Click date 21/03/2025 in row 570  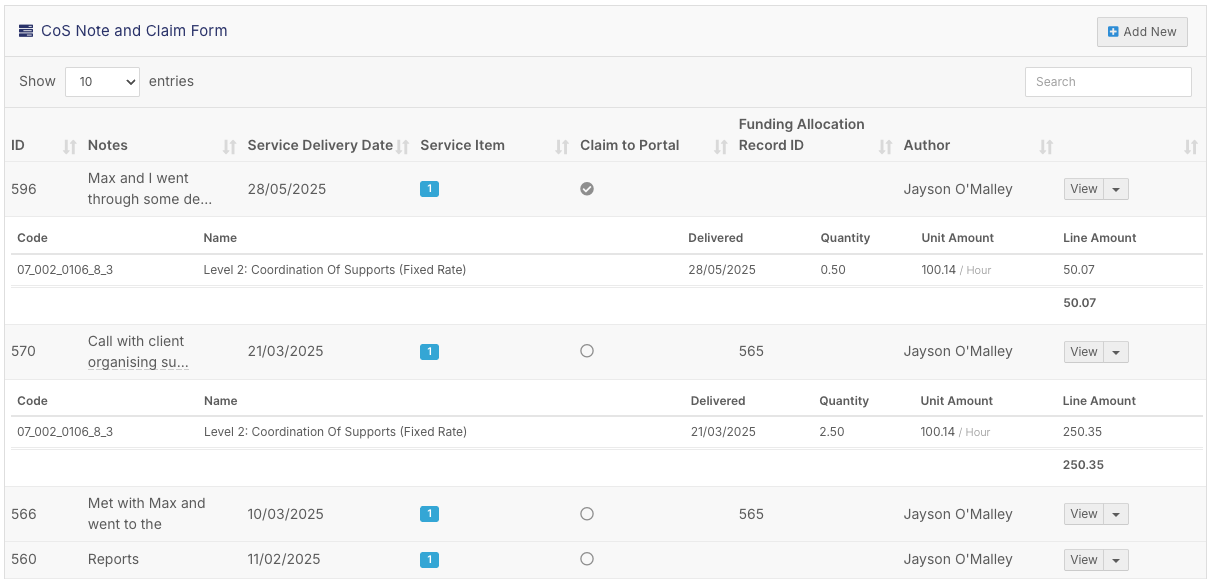(286, 351)
